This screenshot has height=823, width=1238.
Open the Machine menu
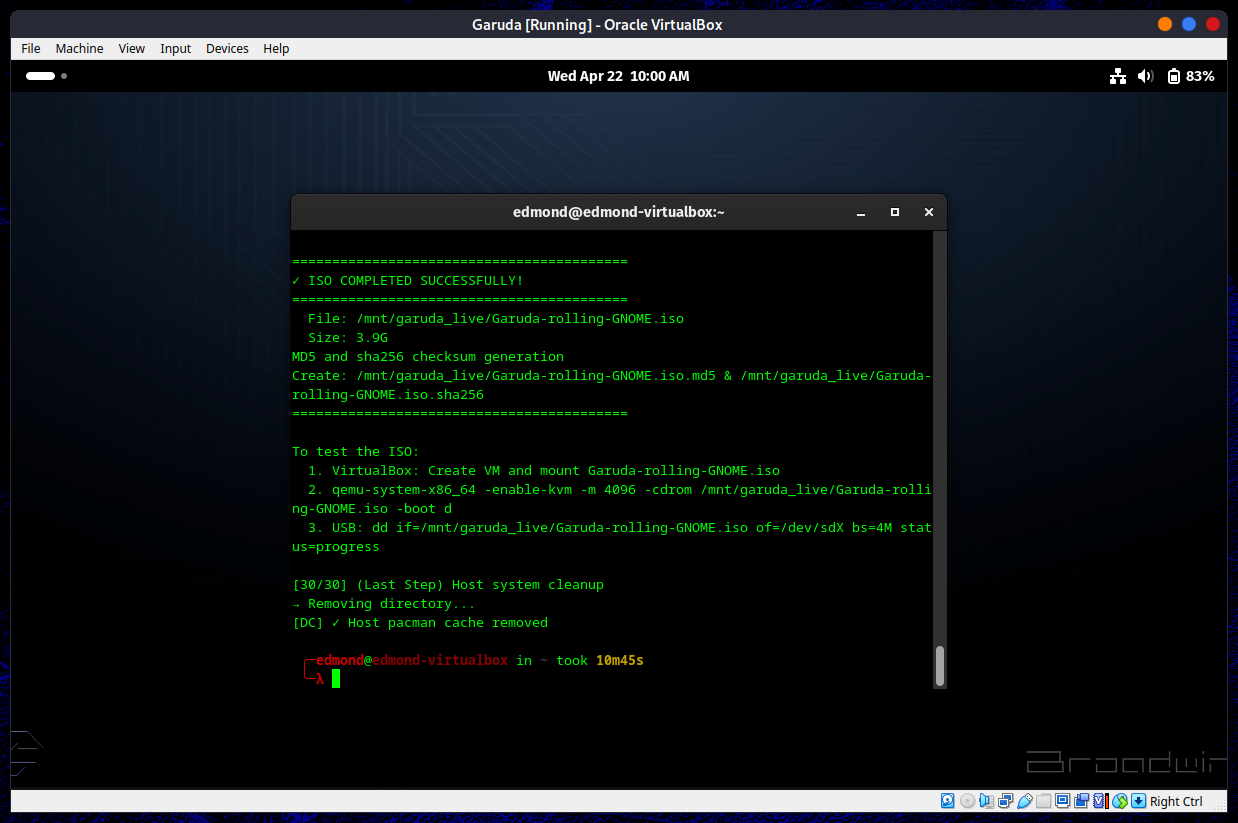coord(79,48)
